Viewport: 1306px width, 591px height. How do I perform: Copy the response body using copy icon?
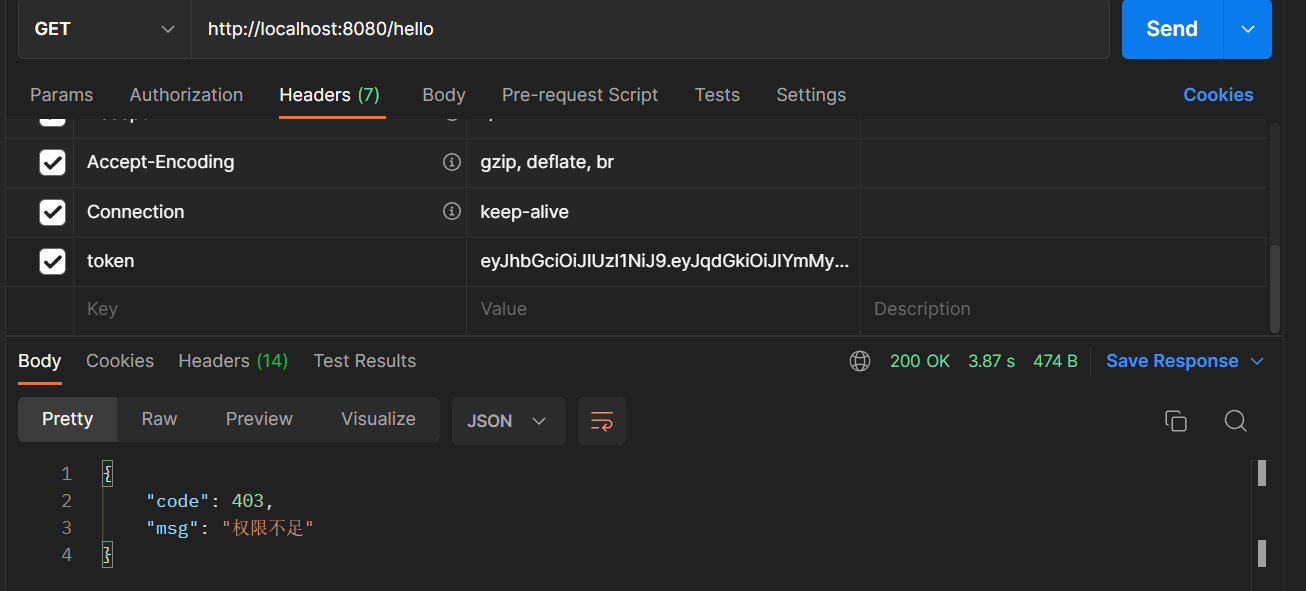coord(1176,421)
